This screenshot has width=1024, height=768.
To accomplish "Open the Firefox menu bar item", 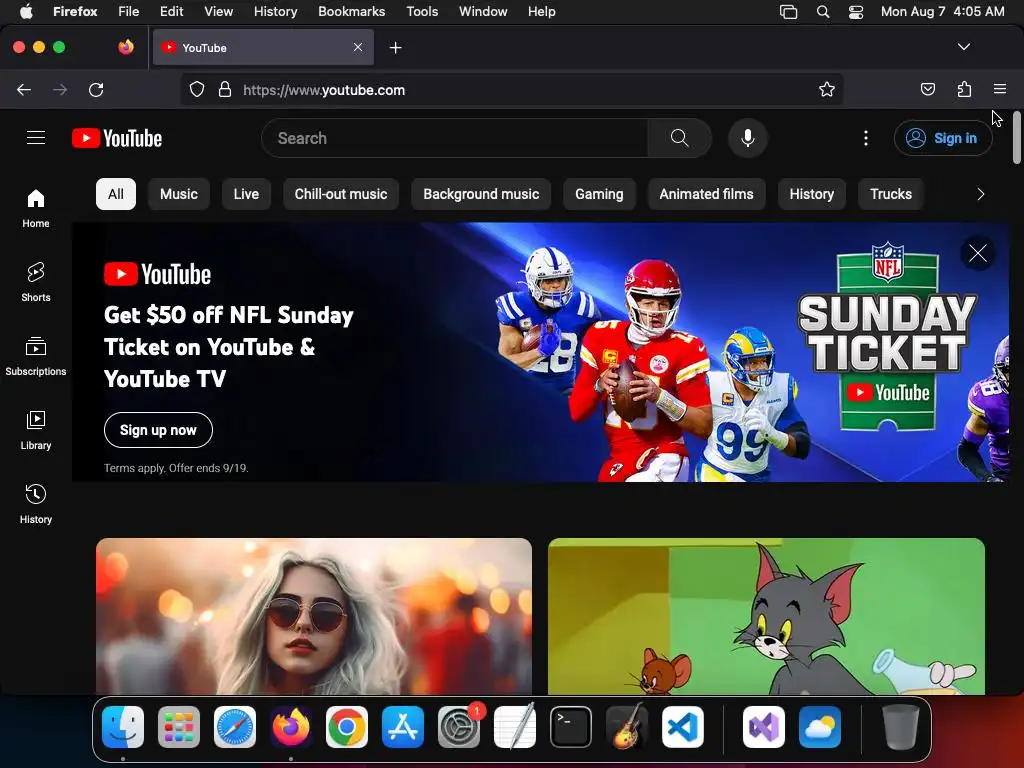I will click(75, 12).
